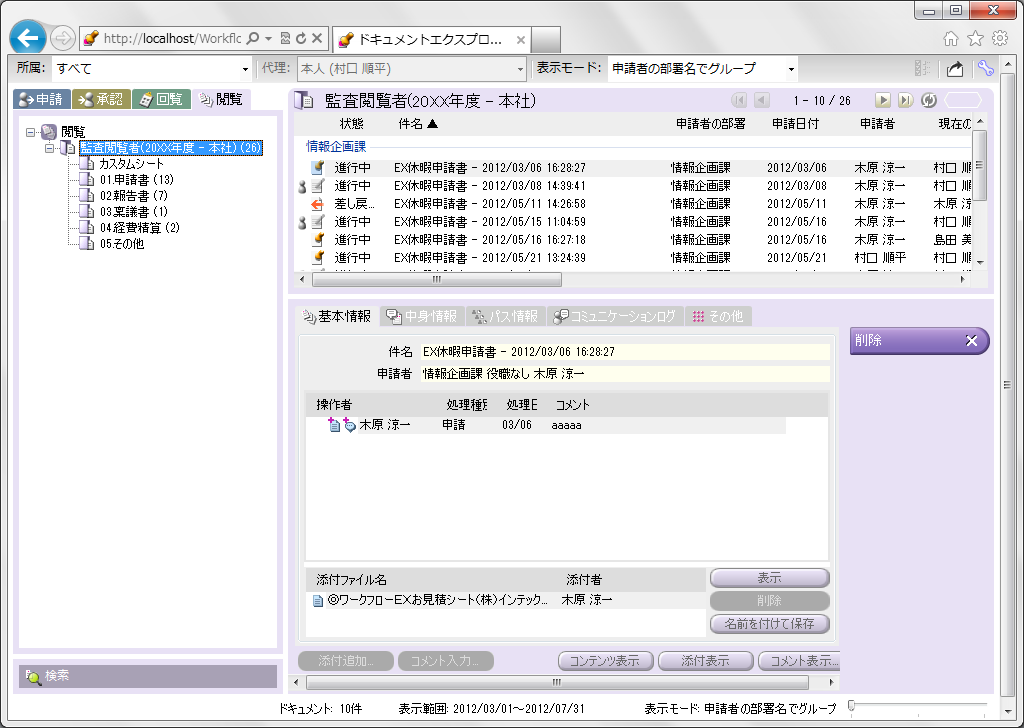Switch to the 承認 tab
The image size is (1024, 728).
pyautogui.click(x=101, y=99)
